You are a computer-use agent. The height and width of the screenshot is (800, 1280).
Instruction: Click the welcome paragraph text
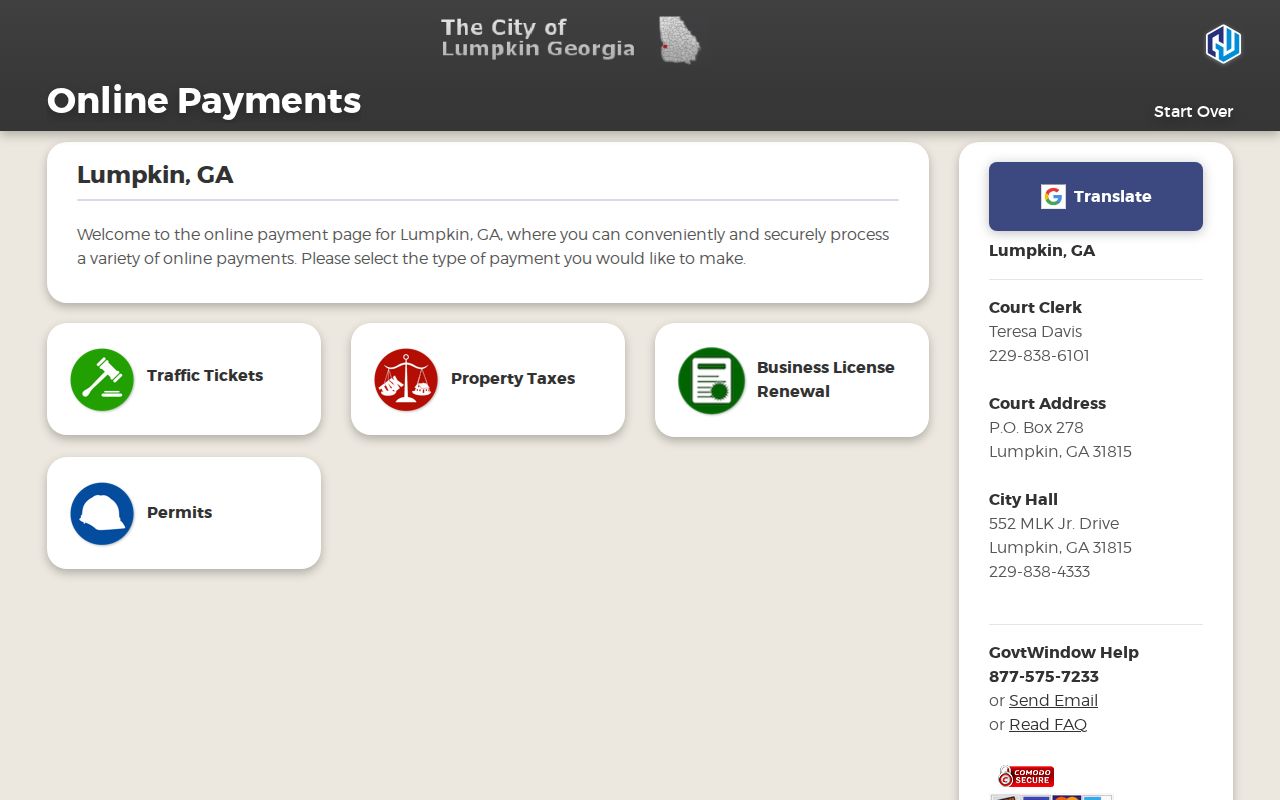point(483,246)
